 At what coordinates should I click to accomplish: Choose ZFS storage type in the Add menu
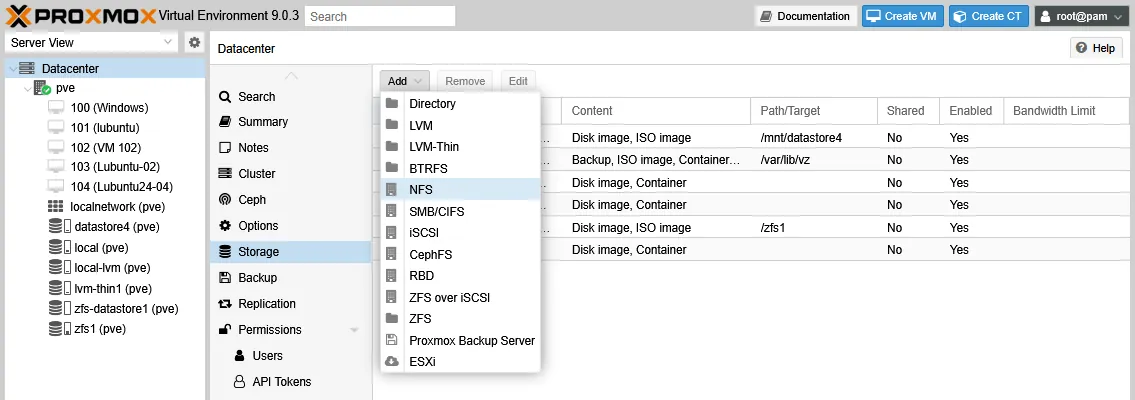[460, 318]
